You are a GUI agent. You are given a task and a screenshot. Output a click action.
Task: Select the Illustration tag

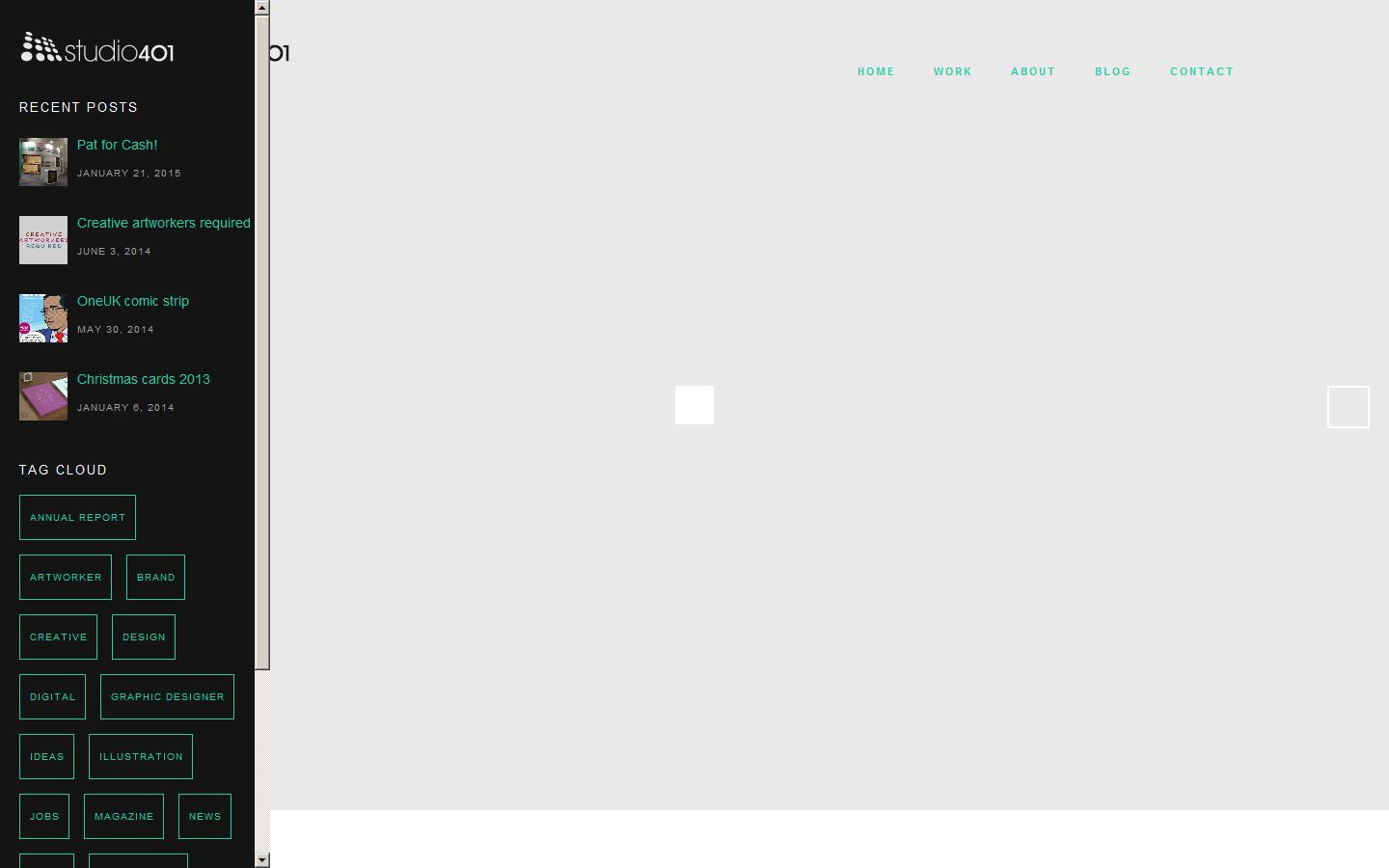(x=141, y=757)
